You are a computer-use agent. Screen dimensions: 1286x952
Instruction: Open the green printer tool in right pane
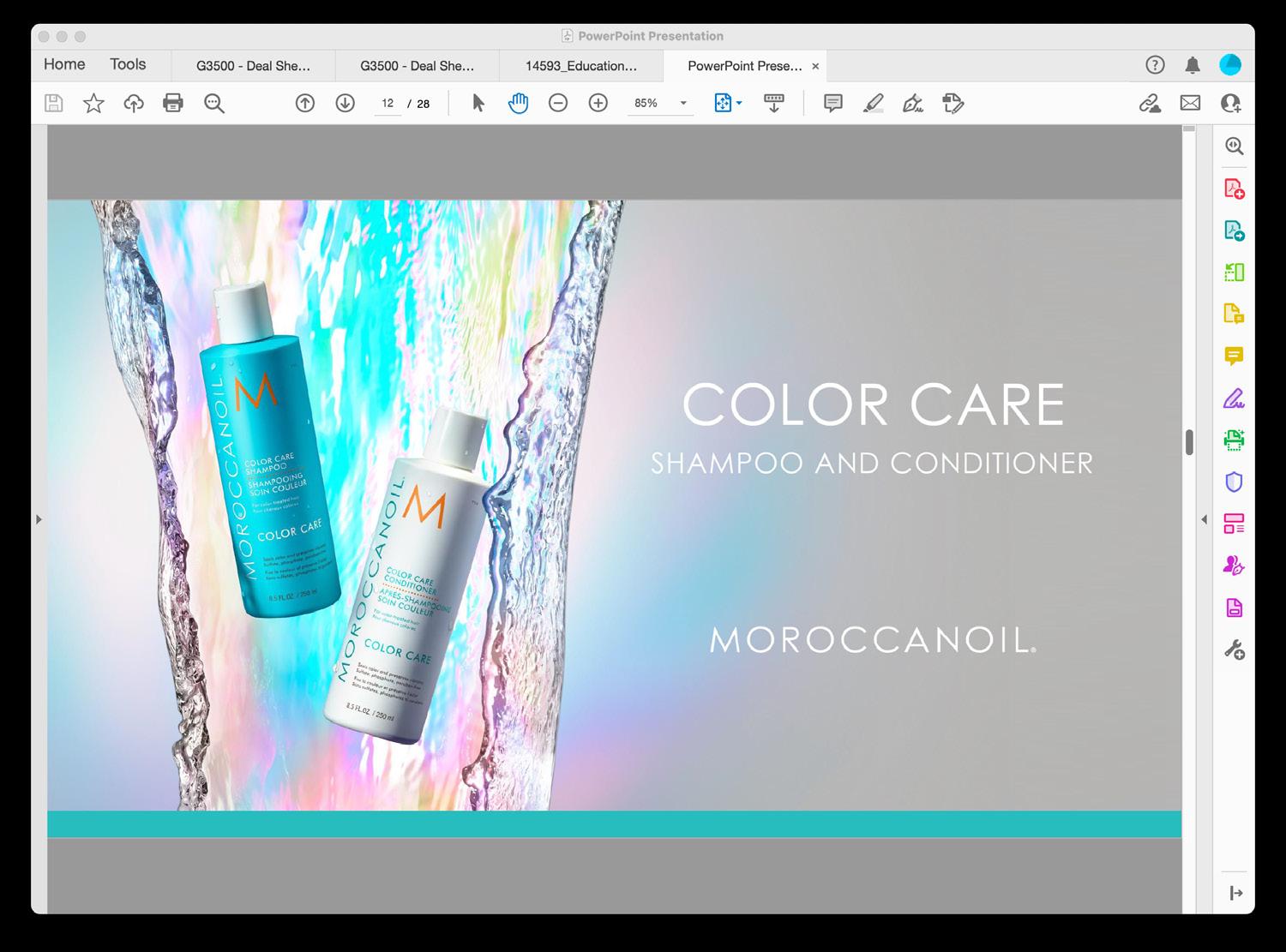coord(1235,440)
